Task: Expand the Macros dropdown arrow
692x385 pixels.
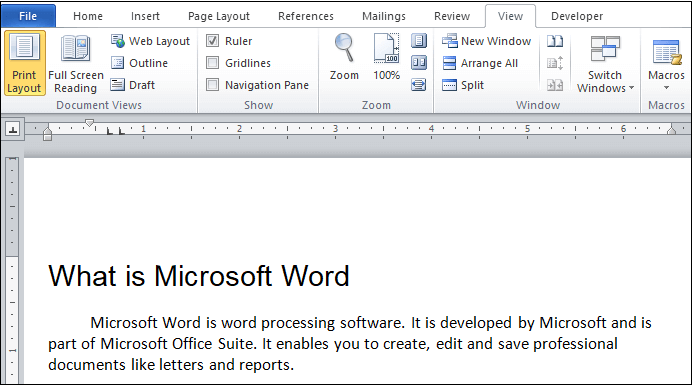Action: click(666, 87)
